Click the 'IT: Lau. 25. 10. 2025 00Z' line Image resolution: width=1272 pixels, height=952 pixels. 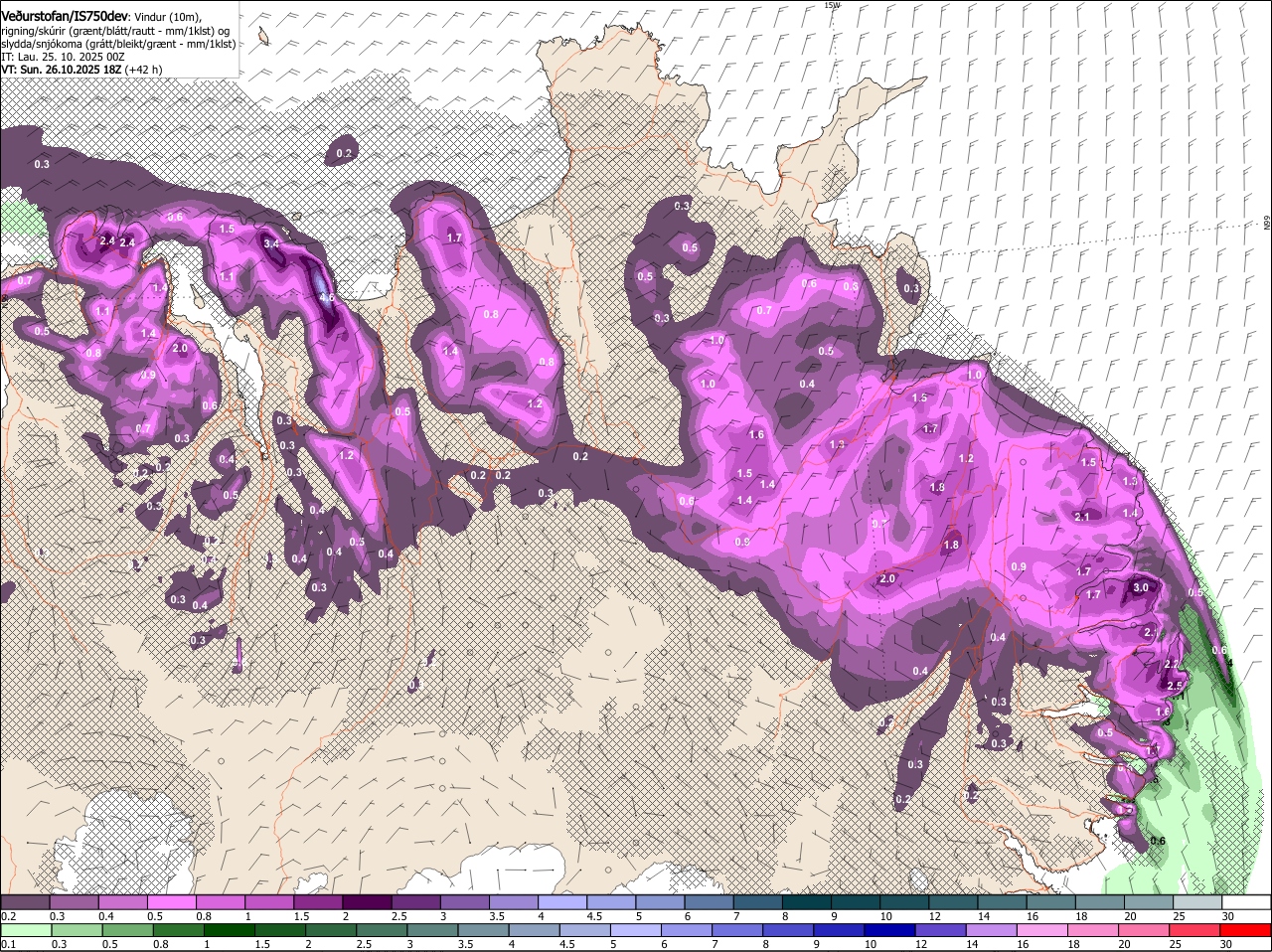click(x=63, y=58)
